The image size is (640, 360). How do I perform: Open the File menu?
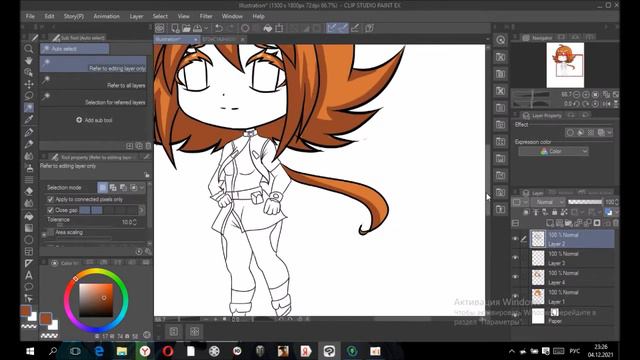(x=30, y=16)
